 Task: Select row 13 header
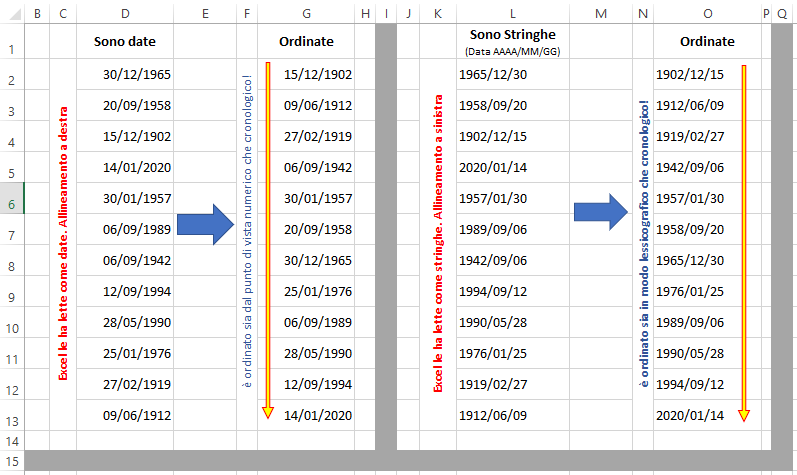[x=11, y=420]
